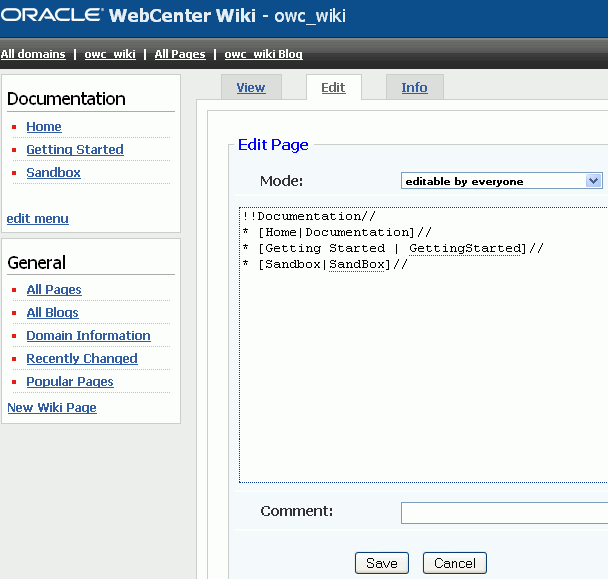Open the Info tab

(x=414, y=88)
